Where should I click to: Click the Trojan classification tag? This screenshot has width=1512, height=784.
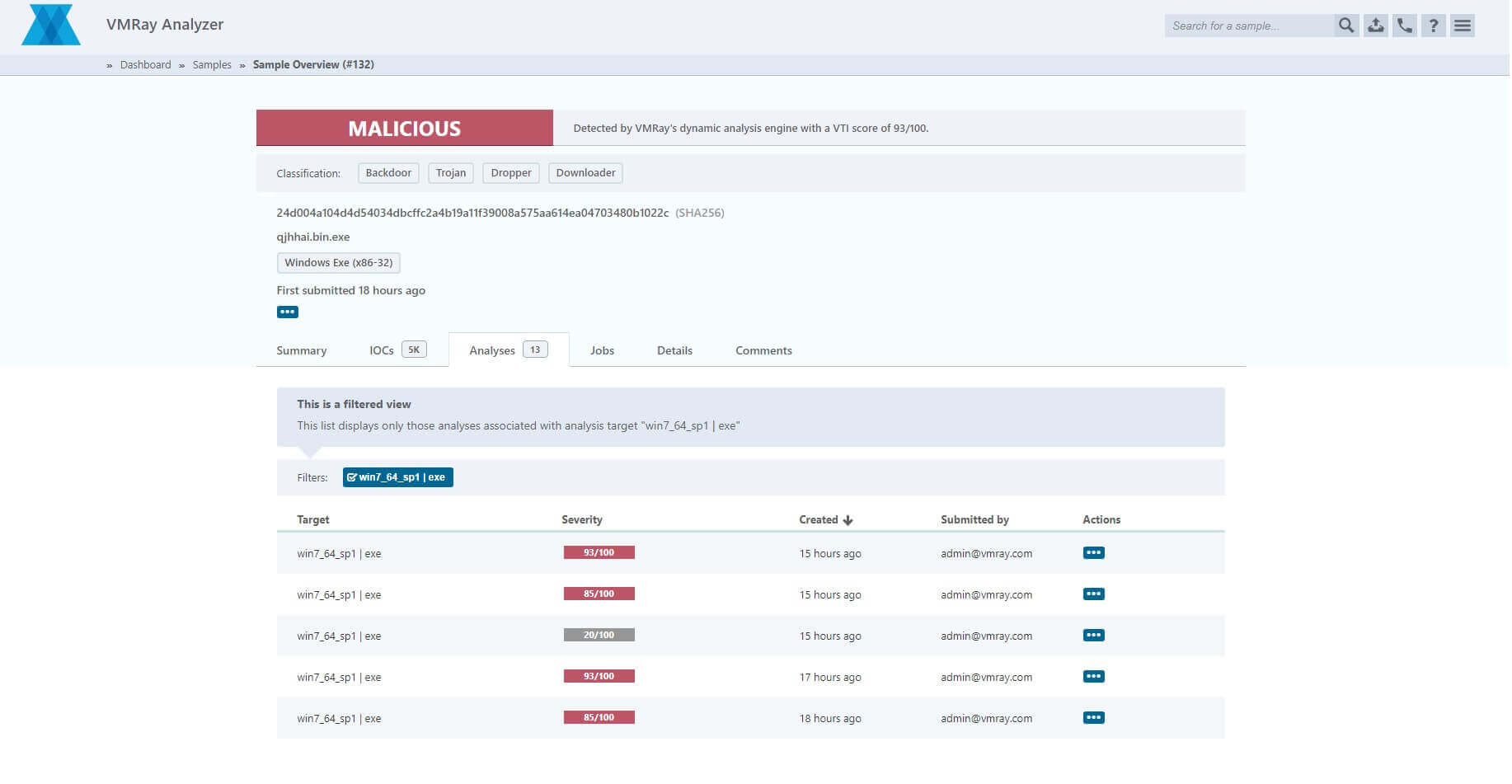click(x=451, y=173)
